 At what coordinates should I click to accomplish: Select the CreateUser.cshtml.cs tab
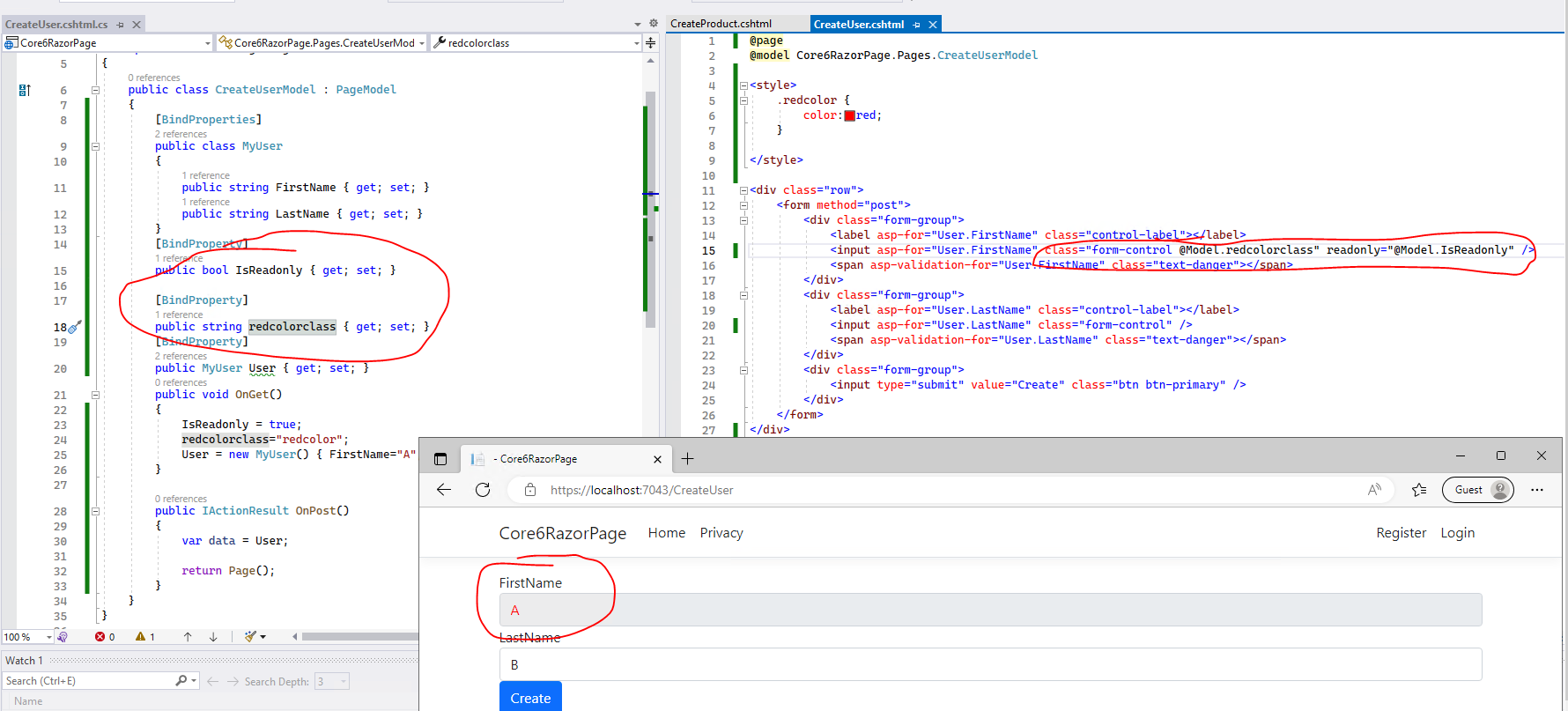[56, 25]
